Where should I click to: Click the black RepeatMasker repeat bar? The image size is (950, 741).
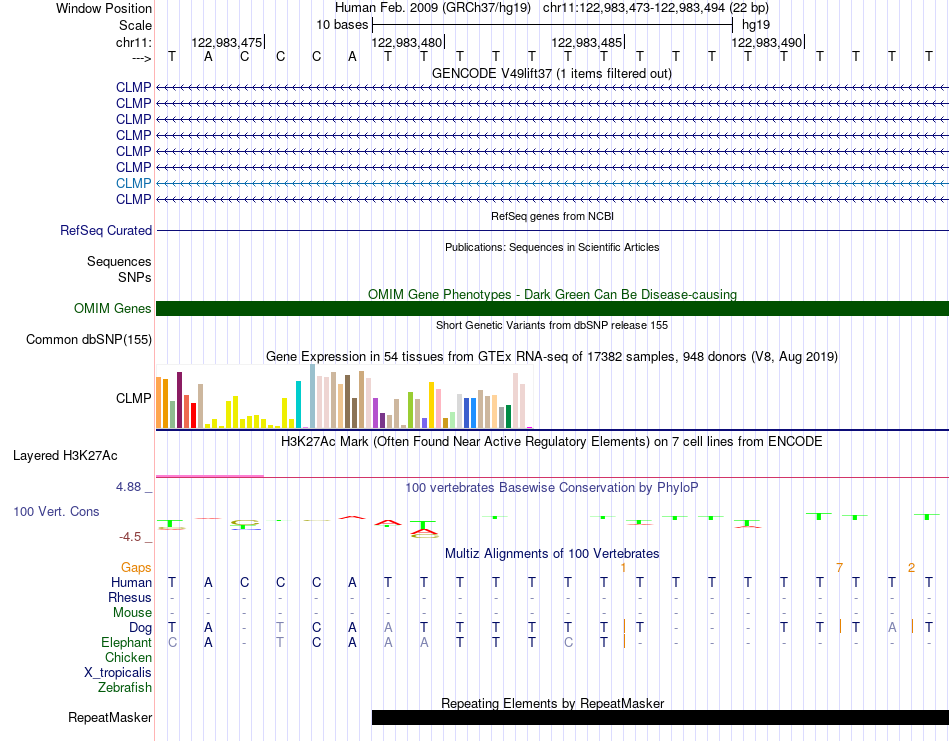coord(660,717)
